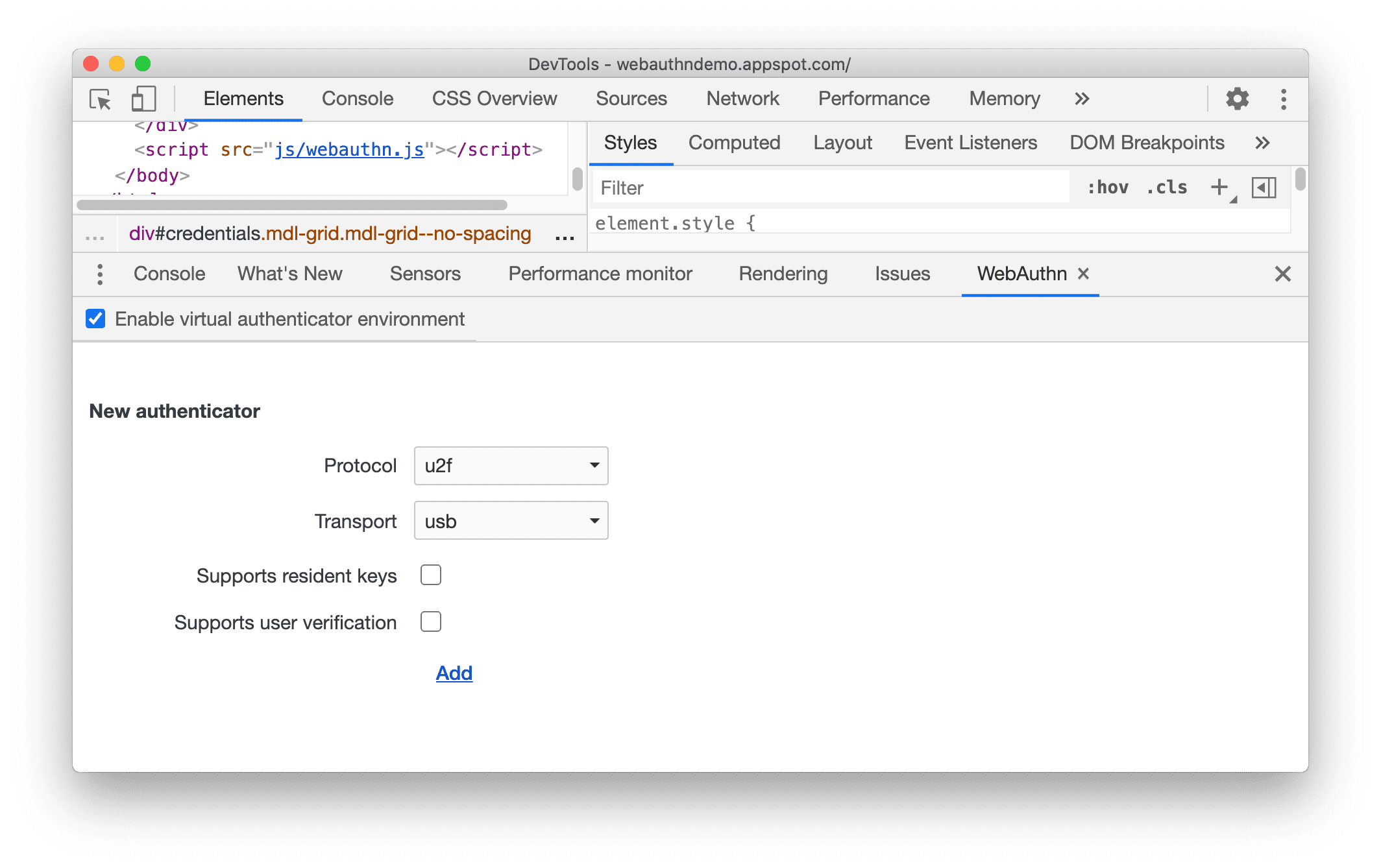The image size is (1381, 868).
Task: Enable the Supports user verification checkbox
Action: click(431, 622)
